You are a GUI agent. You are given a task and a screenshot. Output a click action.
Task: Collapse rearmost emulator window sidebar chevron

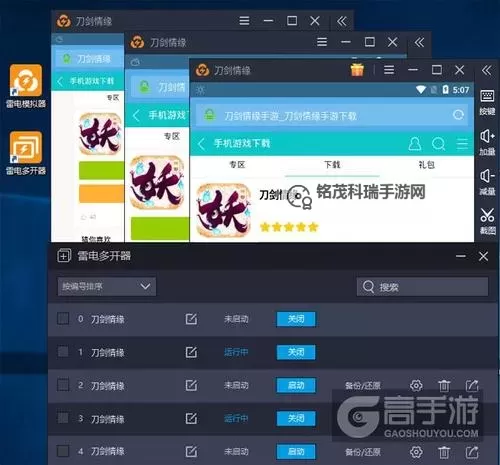tap(342, 21)
